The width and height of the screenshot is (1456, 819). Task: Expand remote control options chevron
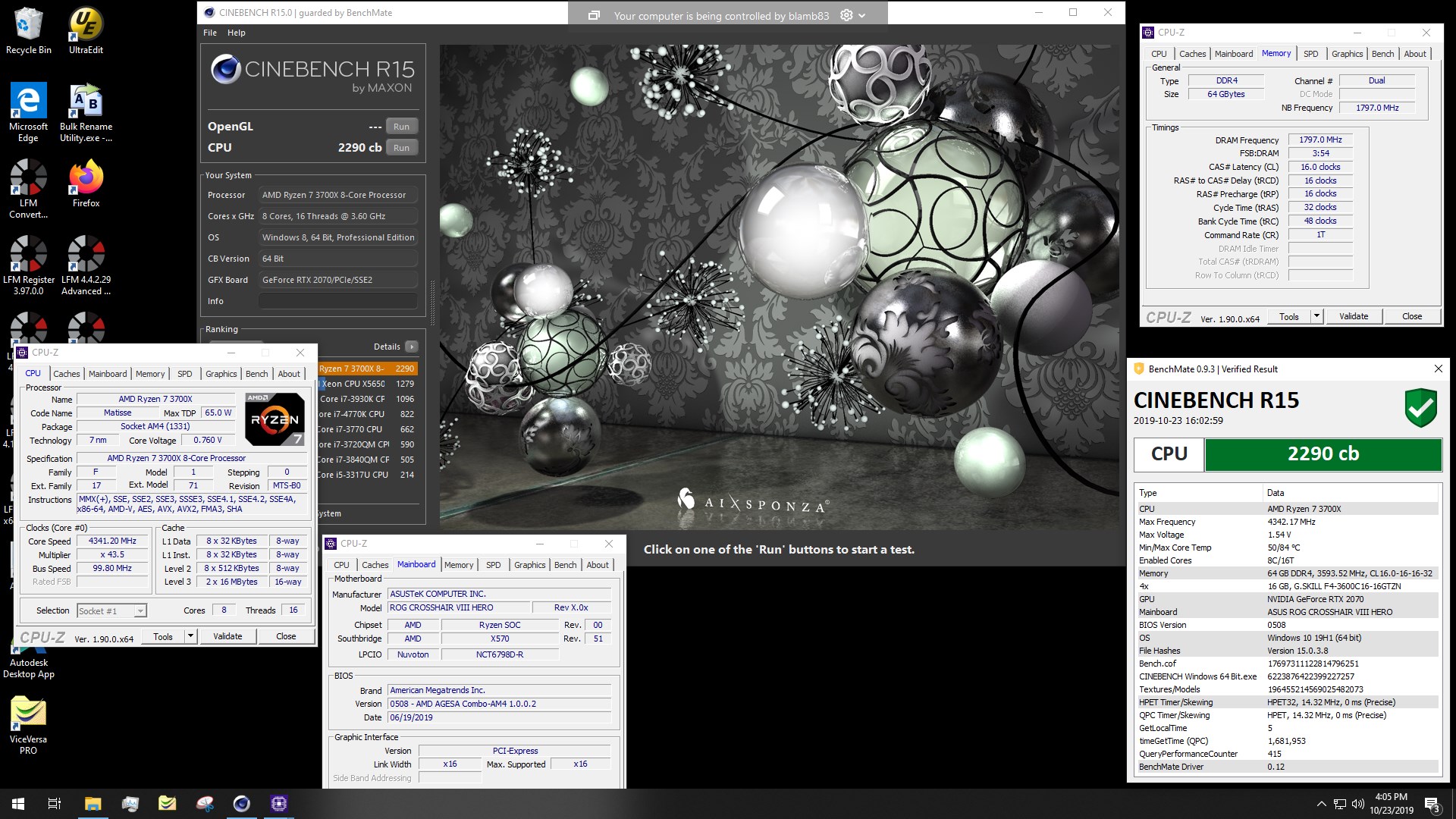(x=862, y=15)
